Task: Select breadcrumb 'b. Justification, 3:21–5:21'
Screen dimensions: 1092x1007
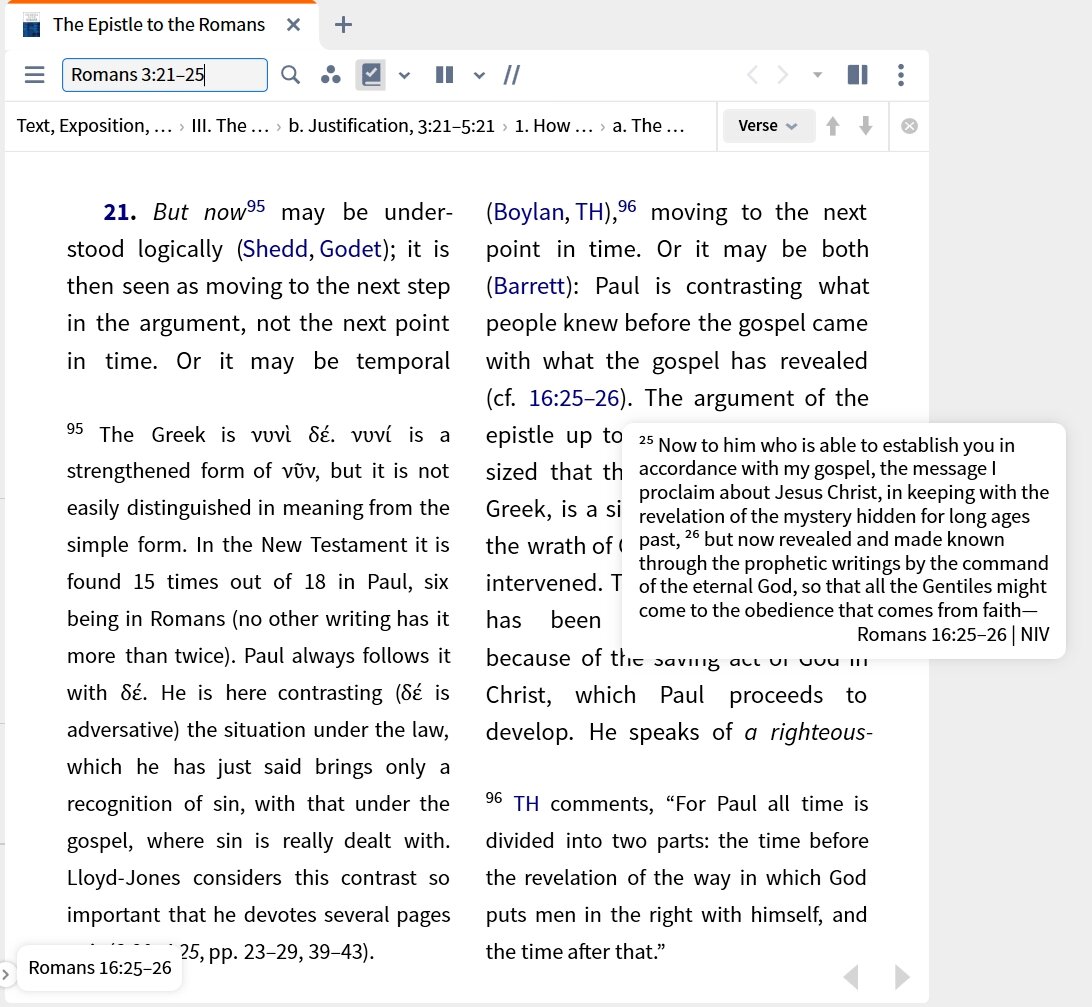Action: [391, 126]
